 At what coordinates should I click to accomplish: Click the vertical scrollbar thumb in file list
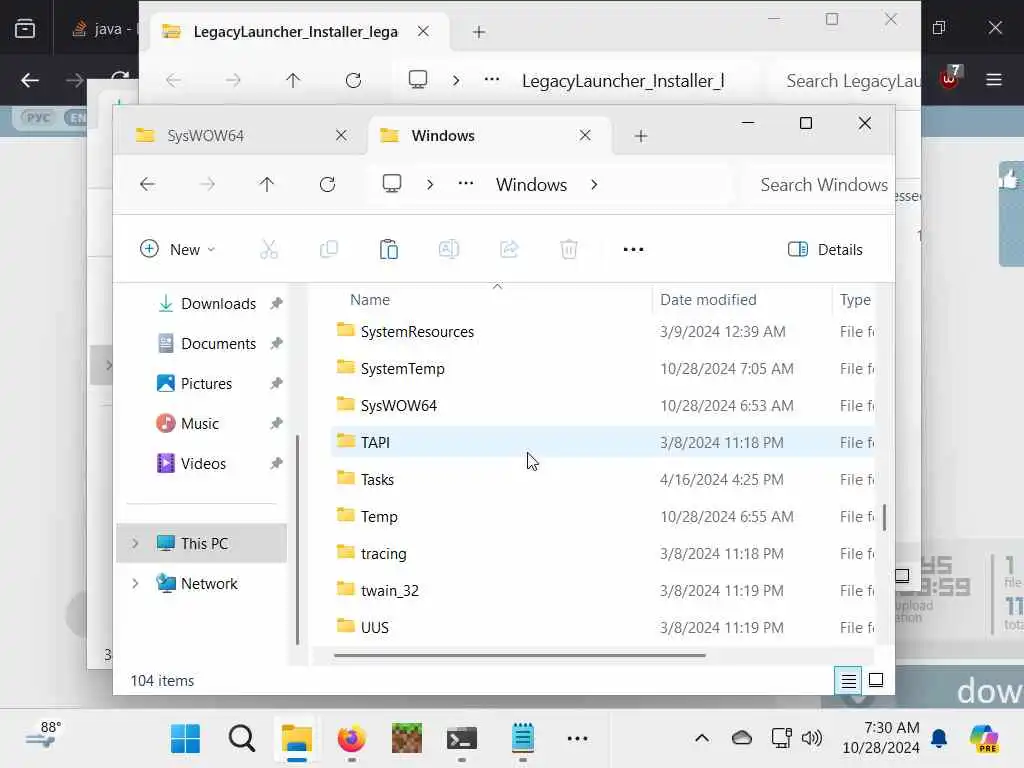884,517
